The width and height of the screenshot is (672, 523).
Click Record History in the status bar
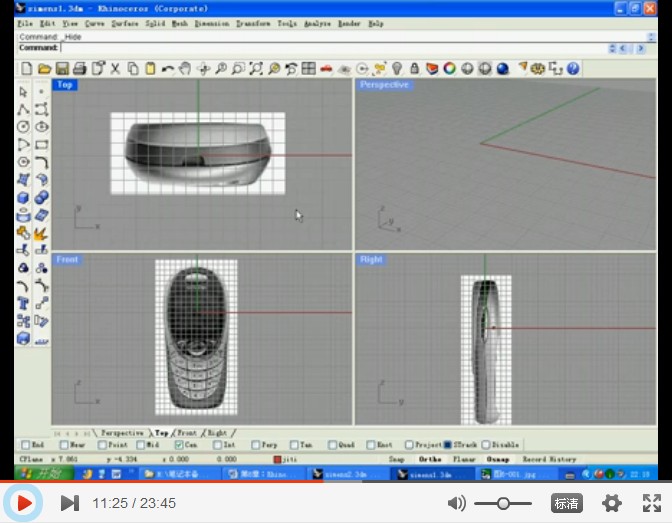pos(549,459)
